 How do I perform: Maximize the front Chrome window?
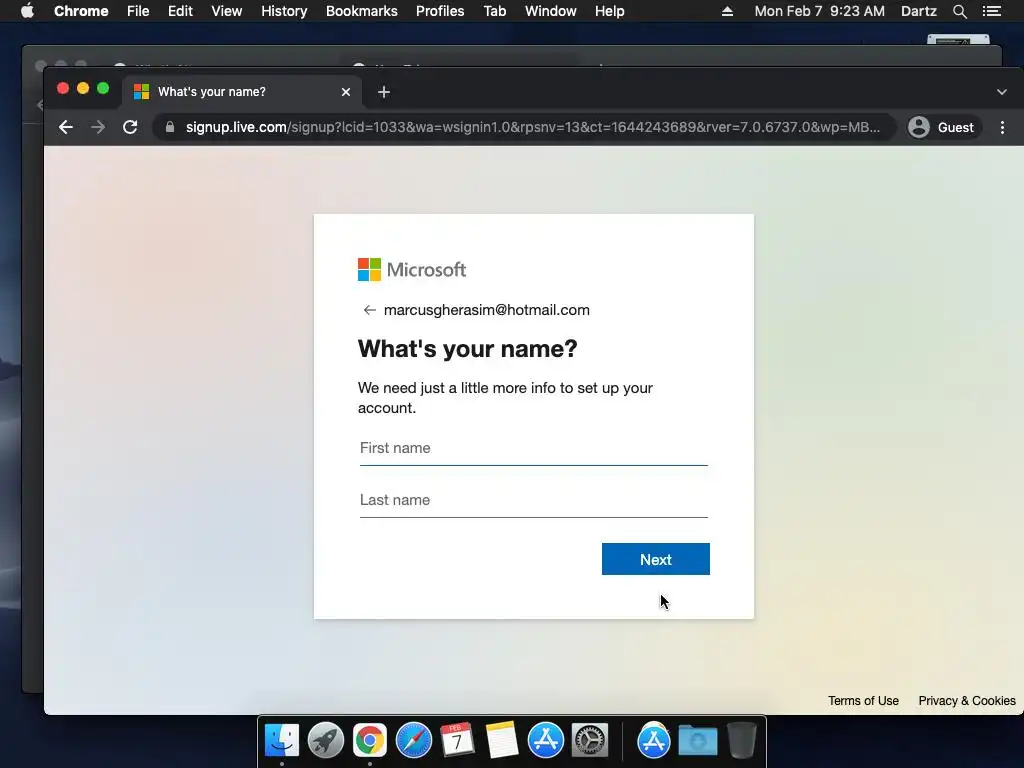(103, 88)
